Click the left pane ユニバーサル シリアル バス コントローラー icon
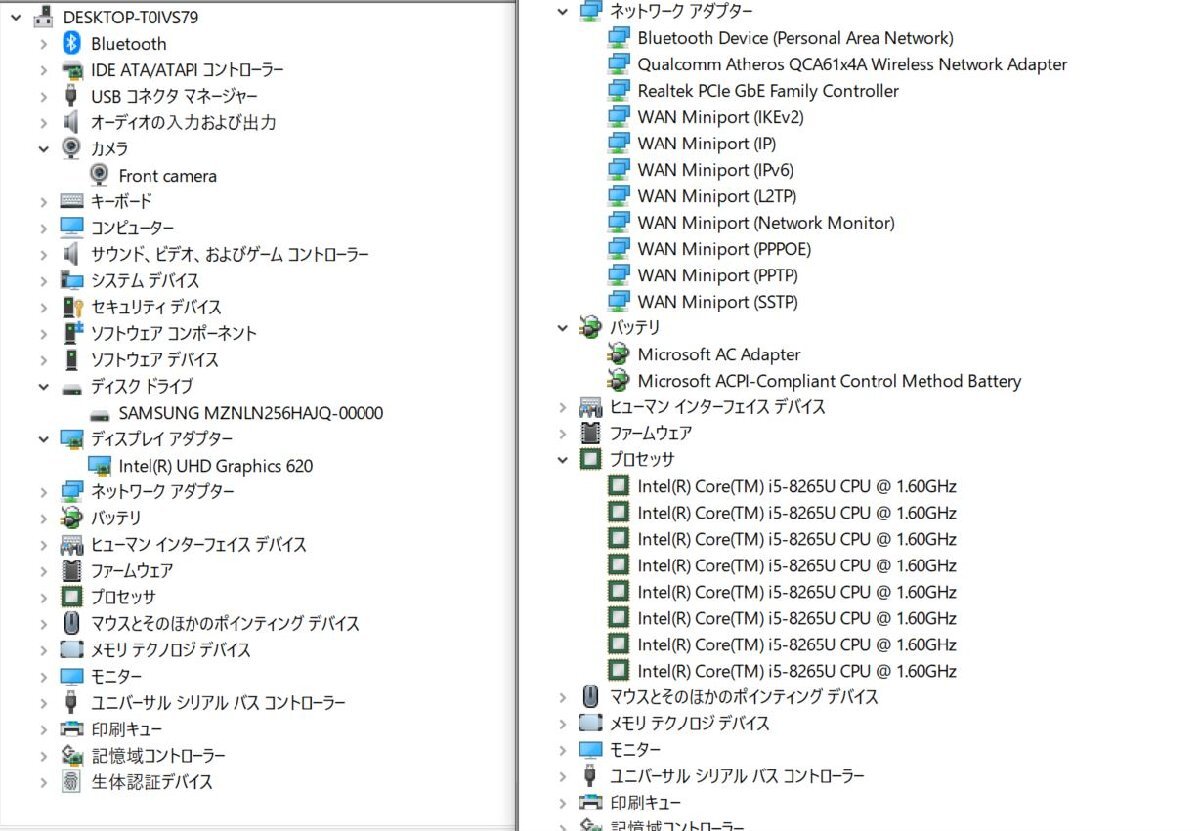This screenshot has height=831, width=1200. point(71,702)
